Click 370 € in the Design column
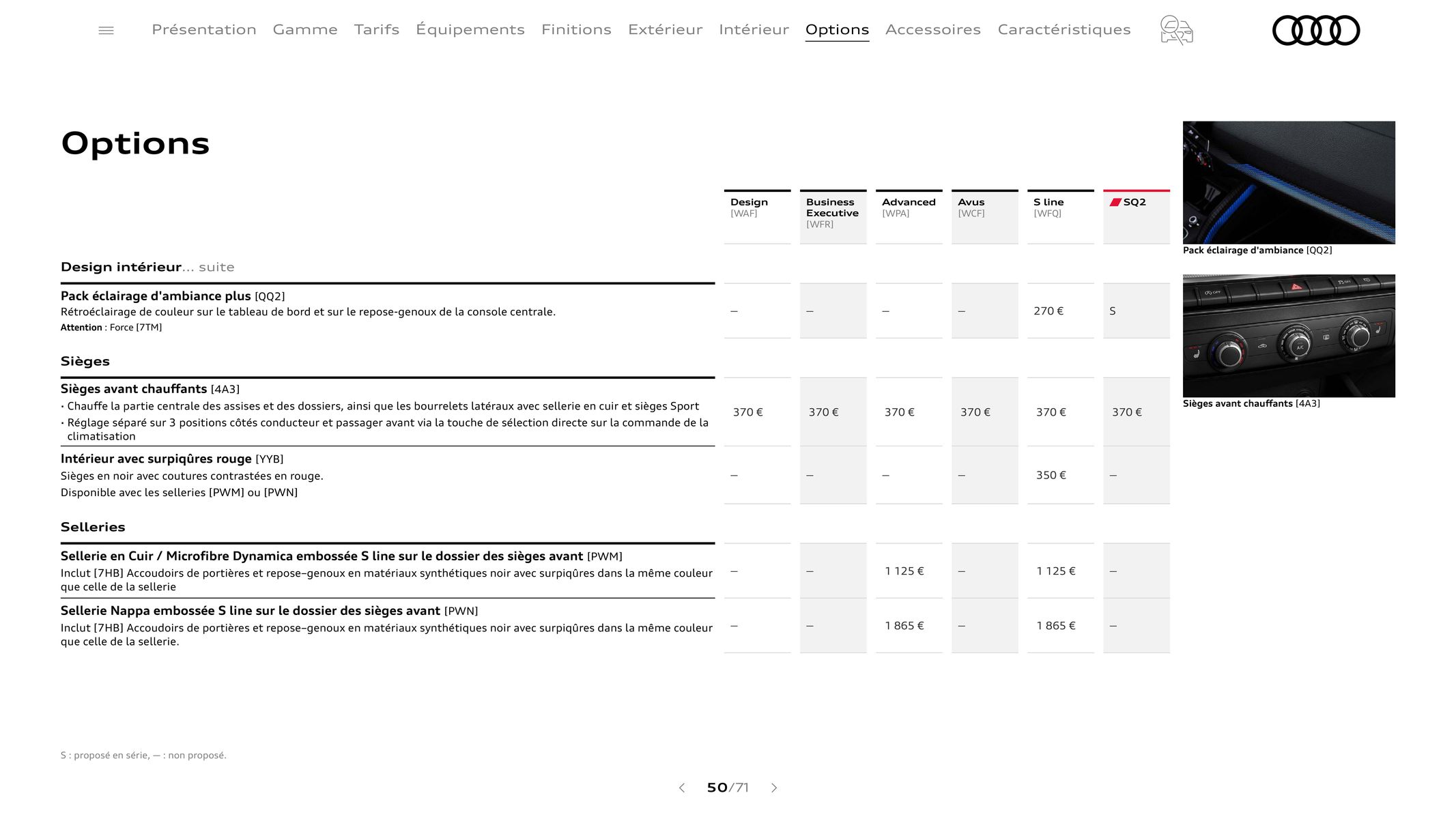Viewport: 1456px width, 819px height. pos(748,412)
